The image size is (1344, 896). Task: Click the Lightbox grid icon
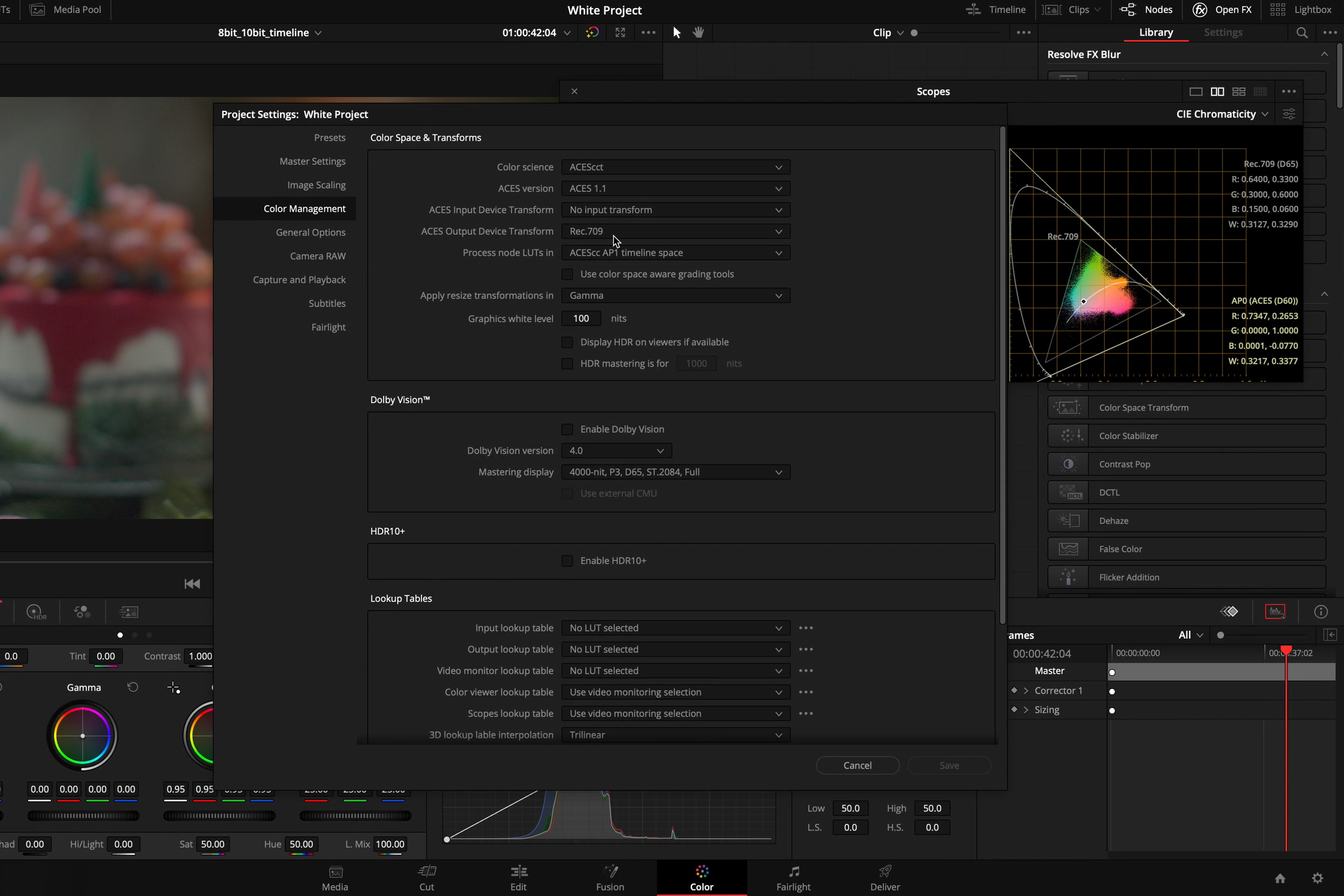point(1278,10)
